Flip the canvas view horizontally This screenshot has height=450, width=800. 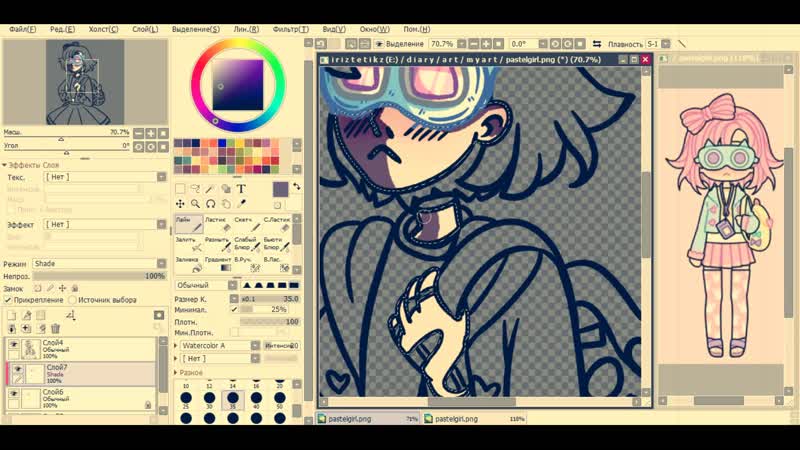click(x=596, y=44)
